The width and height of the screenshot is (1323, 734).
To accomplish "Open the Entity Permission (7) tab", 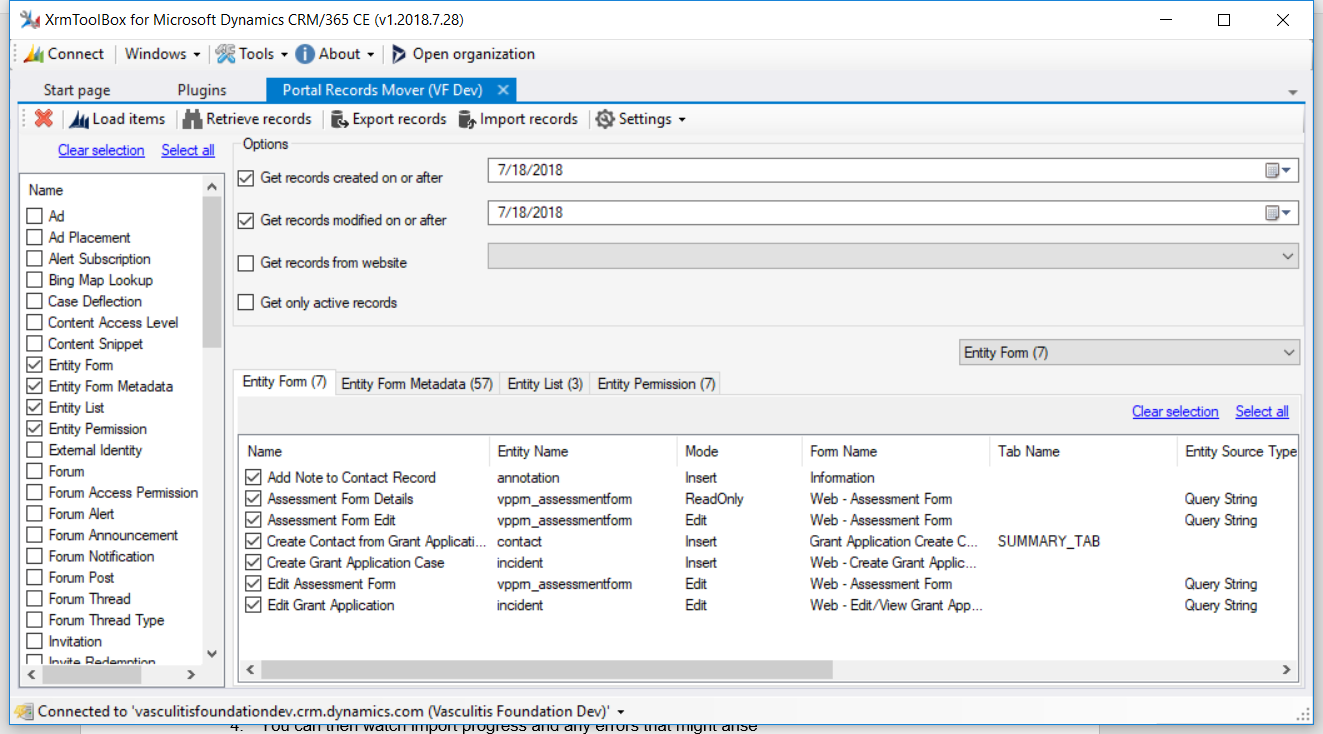I will [x=656, y=384].
